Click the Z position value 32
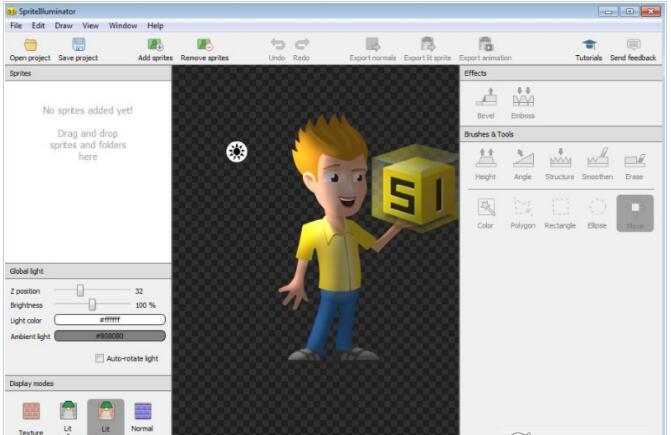This screenshot has width=671, height=435. (139, 291)
